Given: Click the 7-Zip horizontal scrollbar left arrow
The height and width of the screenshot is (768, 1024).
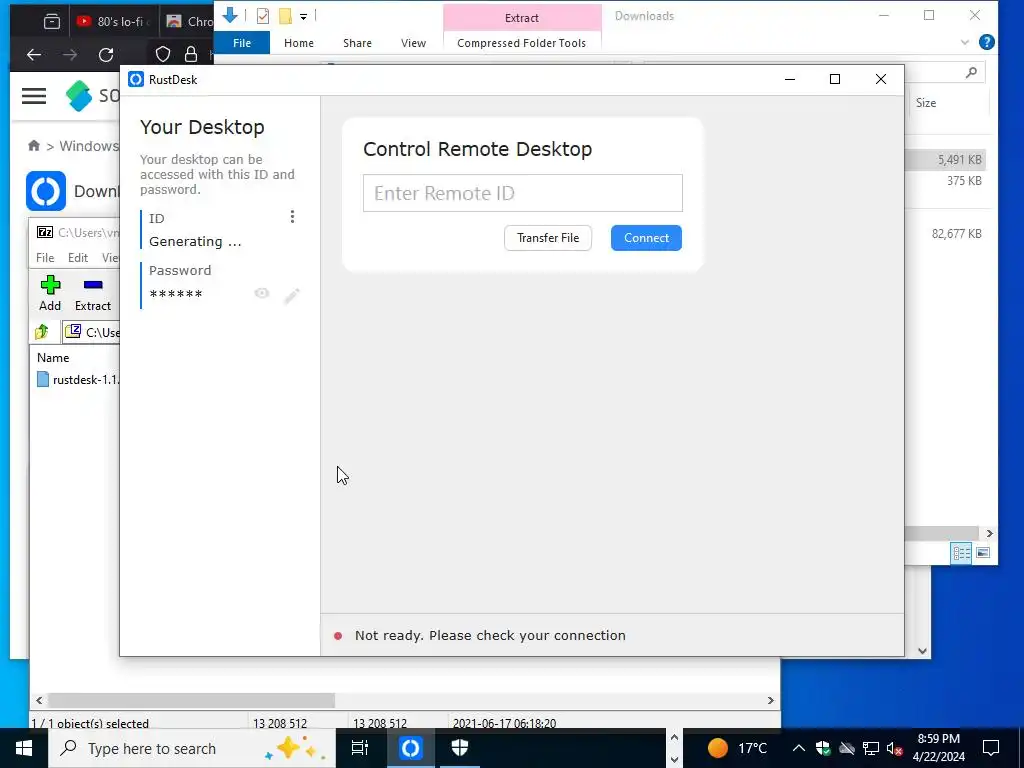Looking at the screenshot, I should [39, 701].
